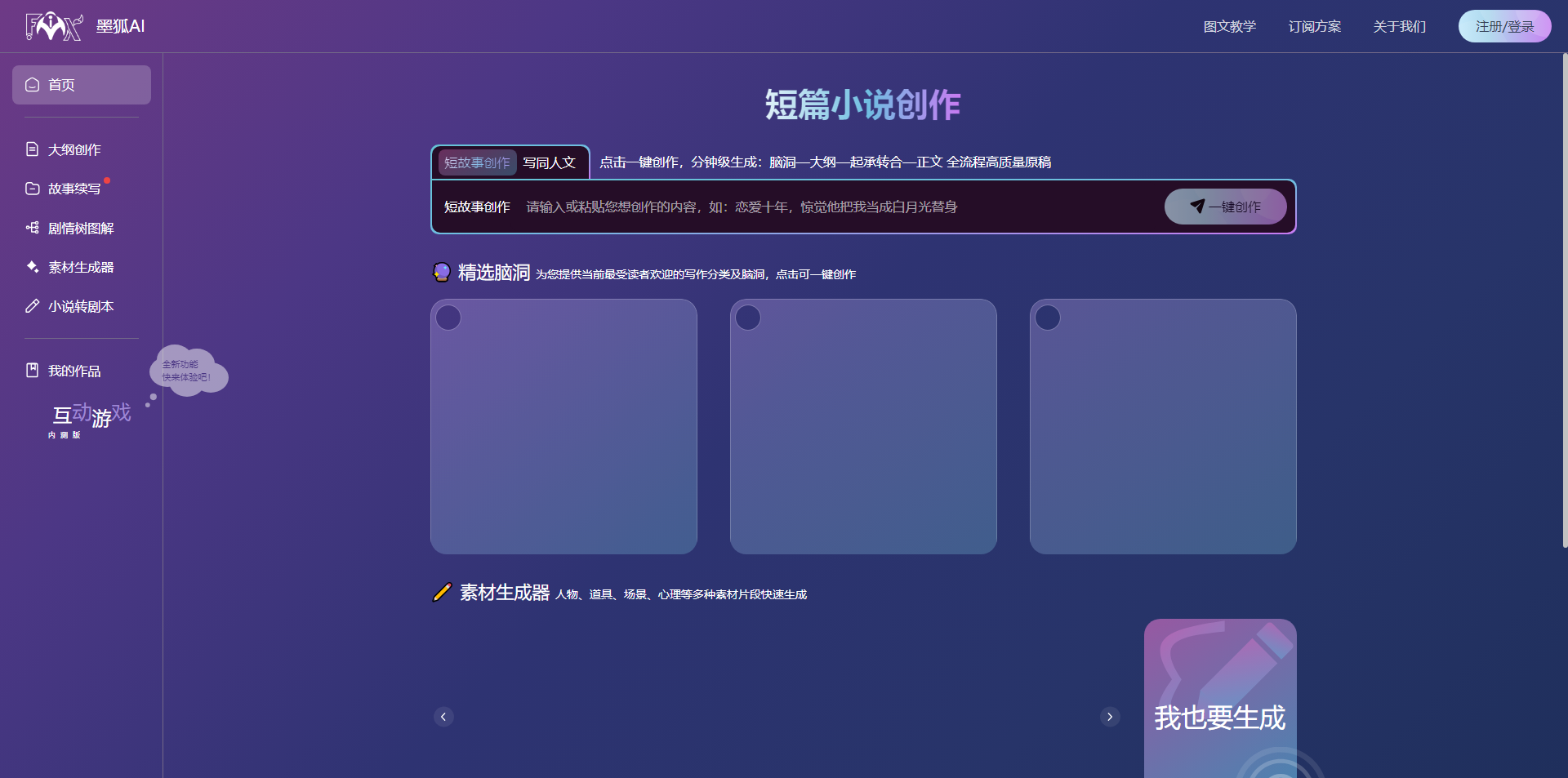Click the 剧情树图解 tree icon
The height and width of the screenshot is (778, 1568).
click(33, 228)
